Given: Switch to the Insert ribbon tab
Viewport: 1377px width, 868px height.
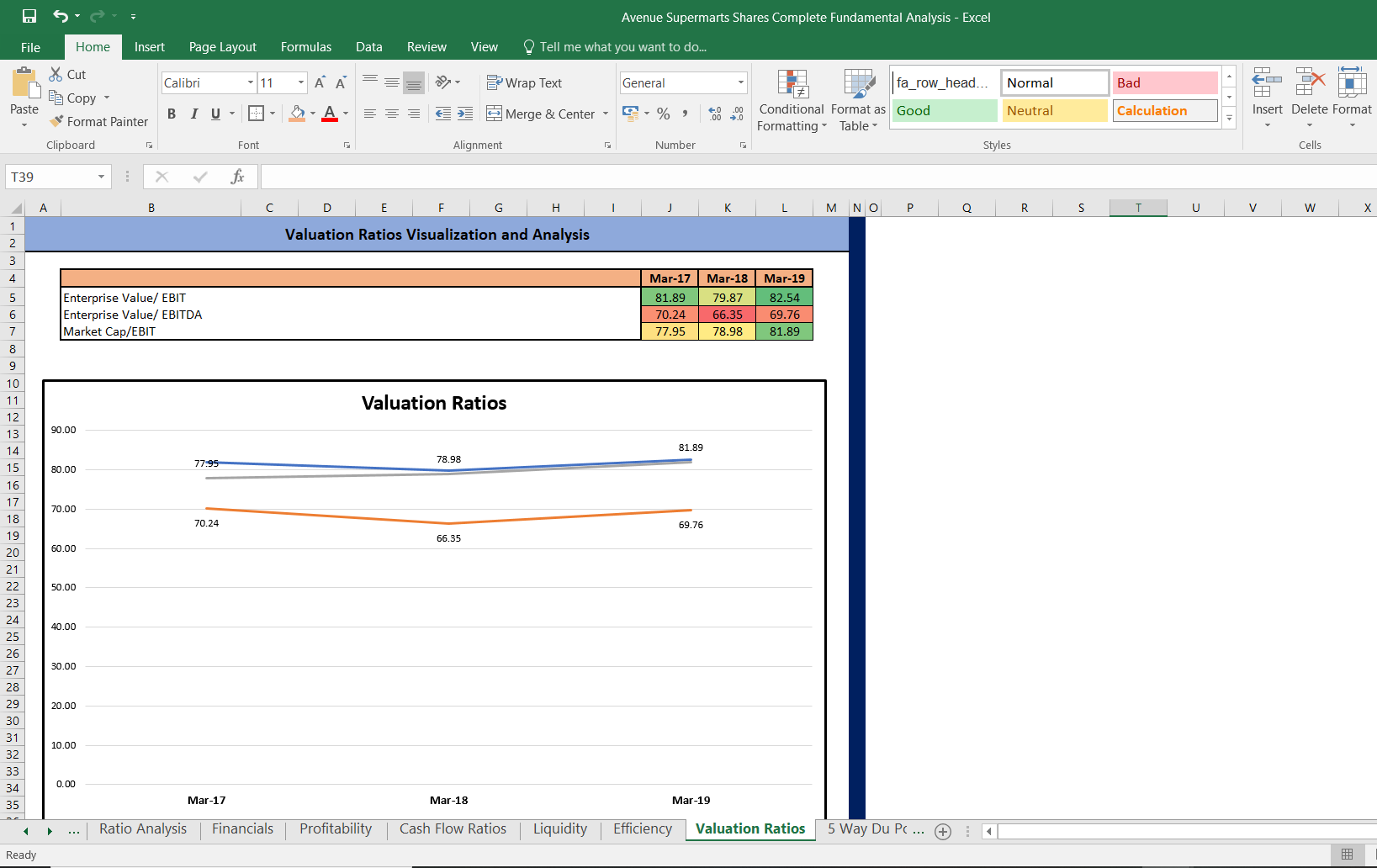Looking at the screenshot, I should [150, 47].
